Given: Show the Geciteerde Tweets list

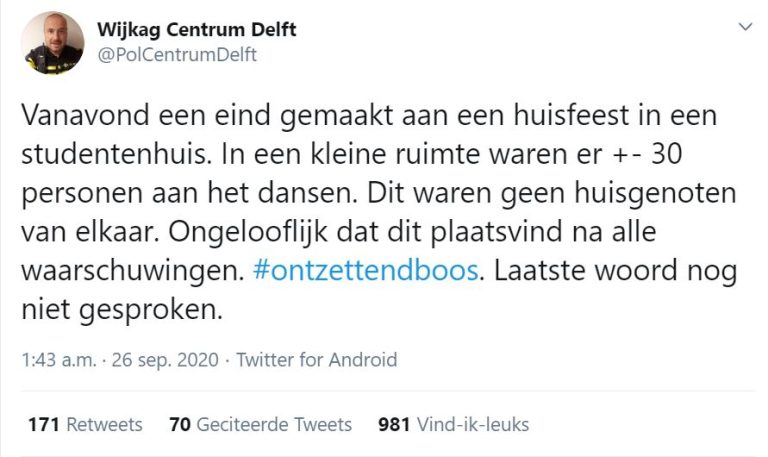Looking at the screenshot, I should point(274,424).
